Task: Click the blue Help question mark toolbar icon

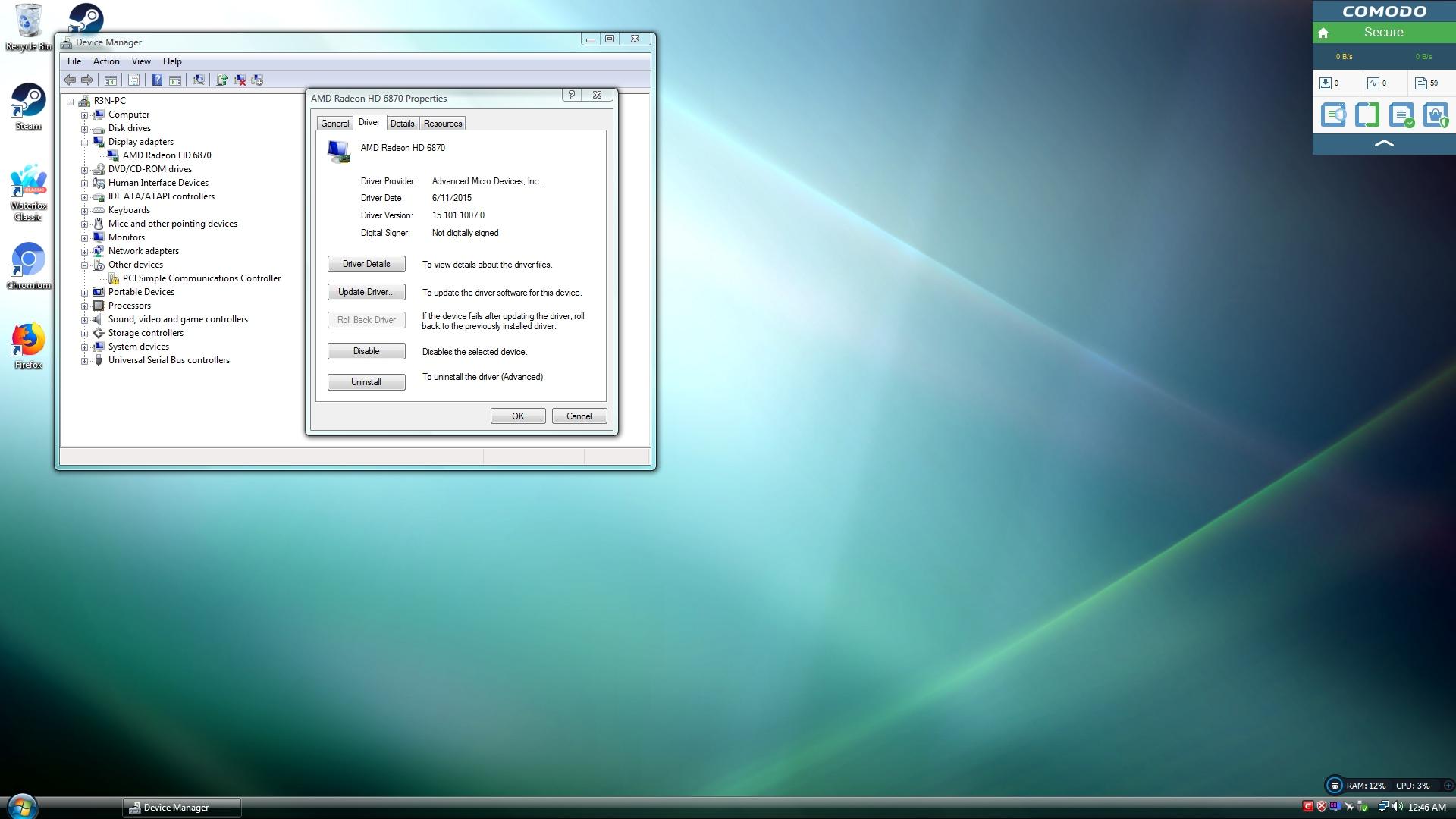Action: pos(157,80)
